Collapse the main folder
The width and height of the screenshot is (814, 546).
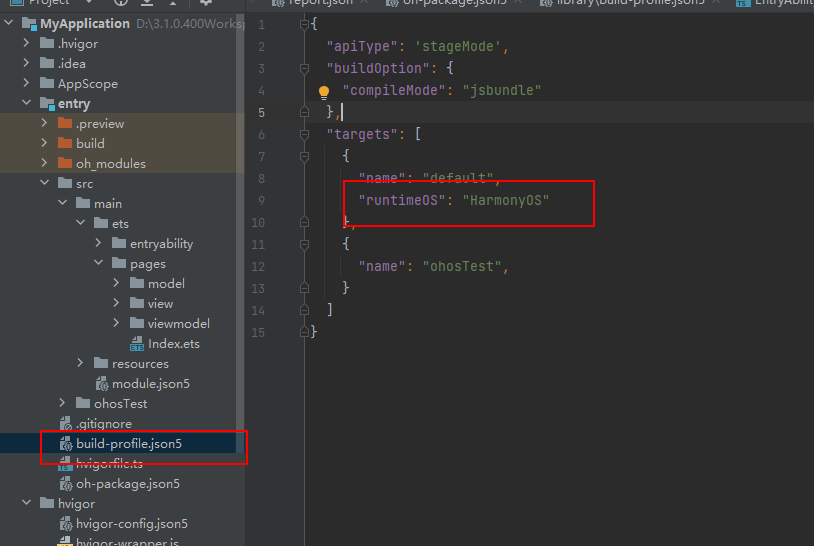(x=63, y=203)
